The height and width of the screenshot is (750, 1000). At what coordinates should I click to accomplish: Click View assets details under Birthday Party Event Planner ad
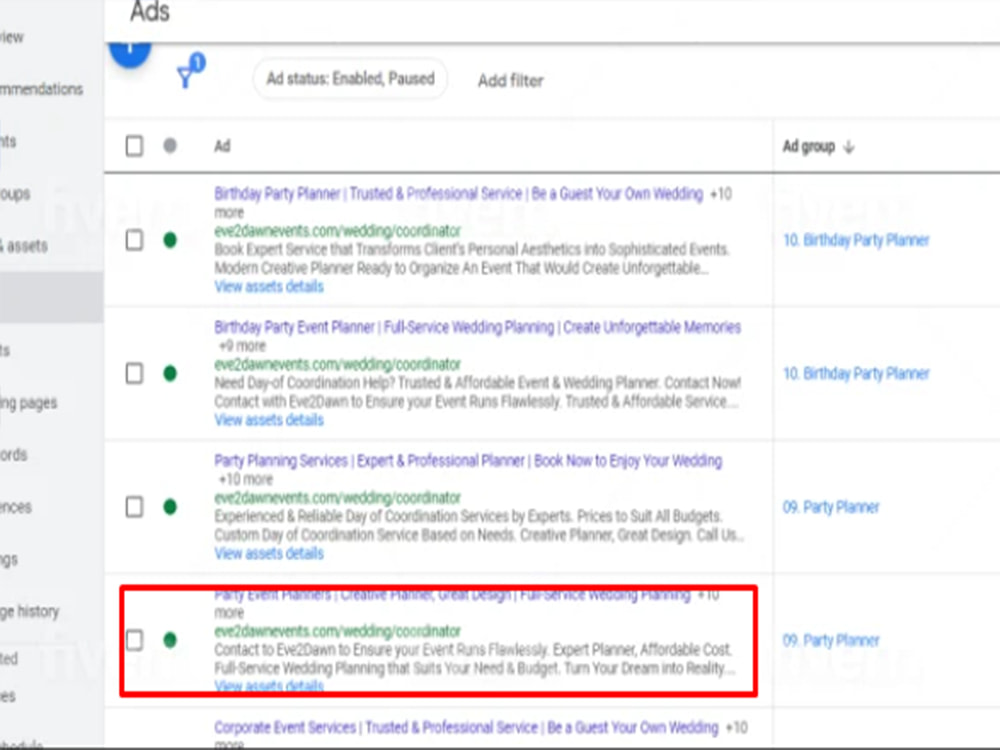click(x=268, y=420)
